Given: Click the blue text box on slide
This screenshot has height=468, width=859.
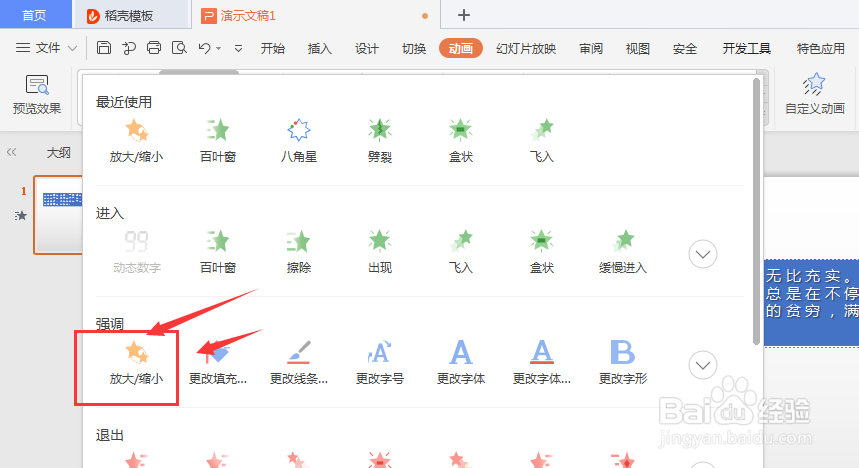Looking at the screenshot, I should point(811,303).
